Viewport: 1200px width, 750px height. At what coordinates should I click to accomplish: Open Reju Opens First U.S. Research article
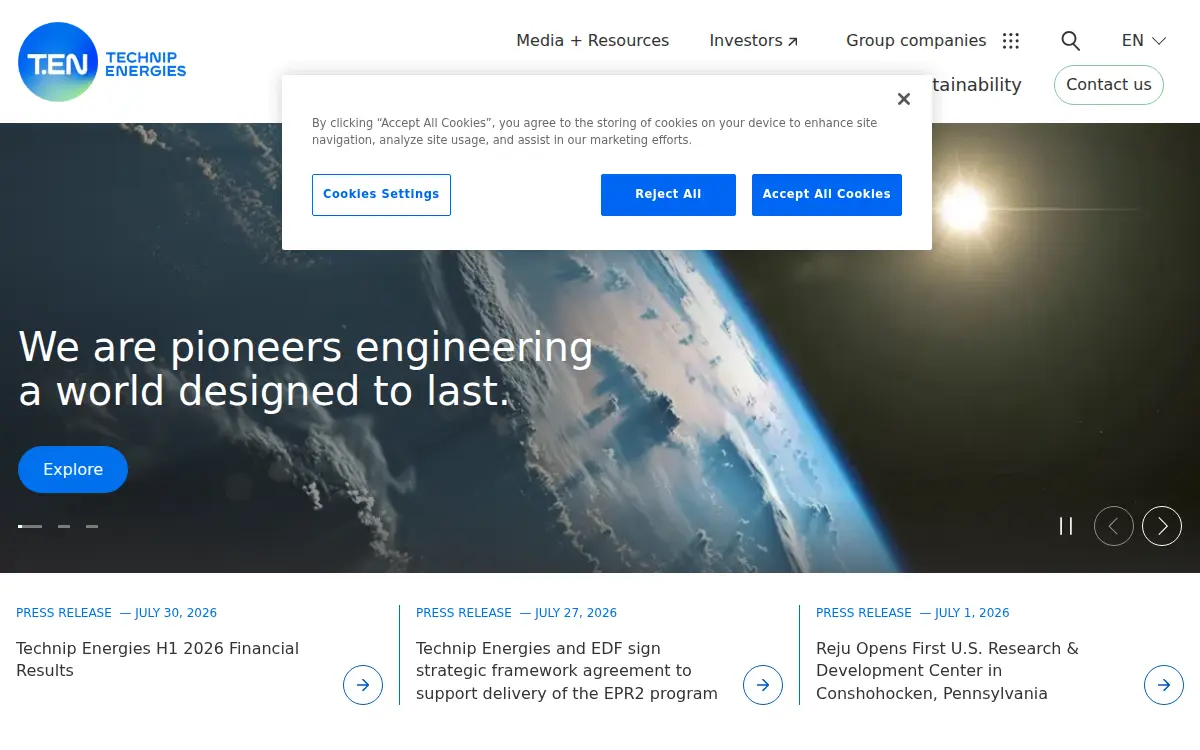(947, 671)
